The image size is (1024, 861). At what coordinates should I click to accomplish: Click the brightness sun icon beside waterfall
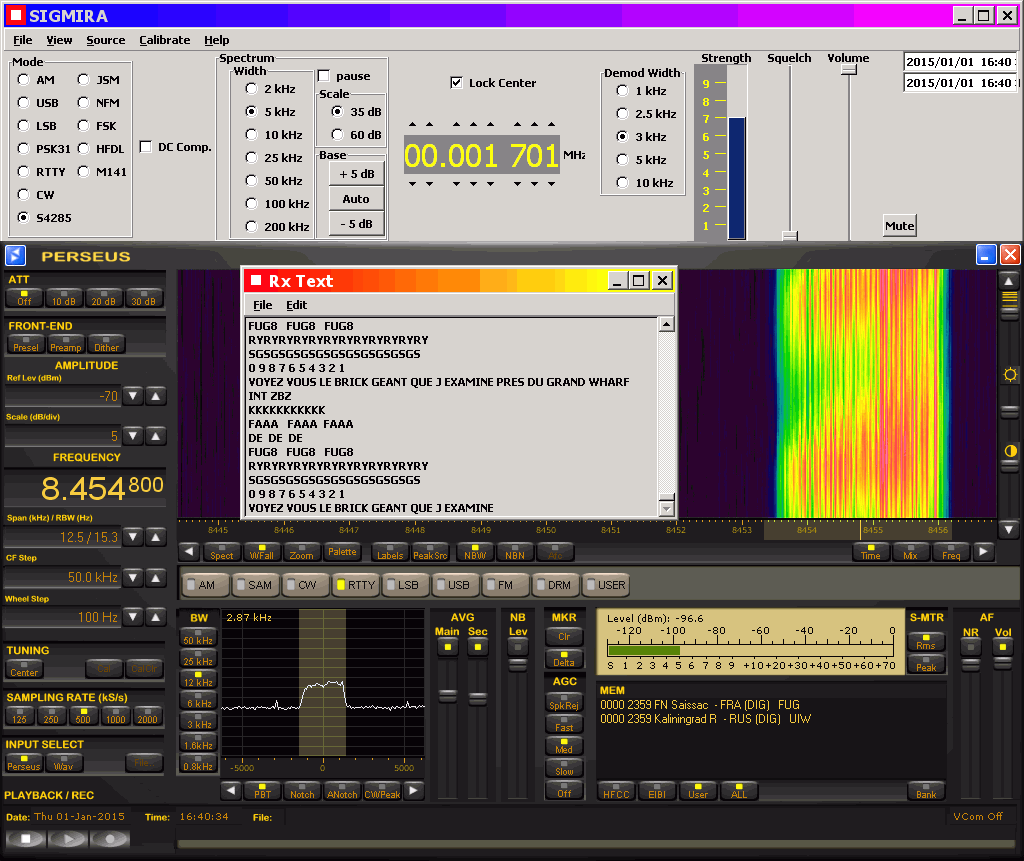tap(1010, 374)
